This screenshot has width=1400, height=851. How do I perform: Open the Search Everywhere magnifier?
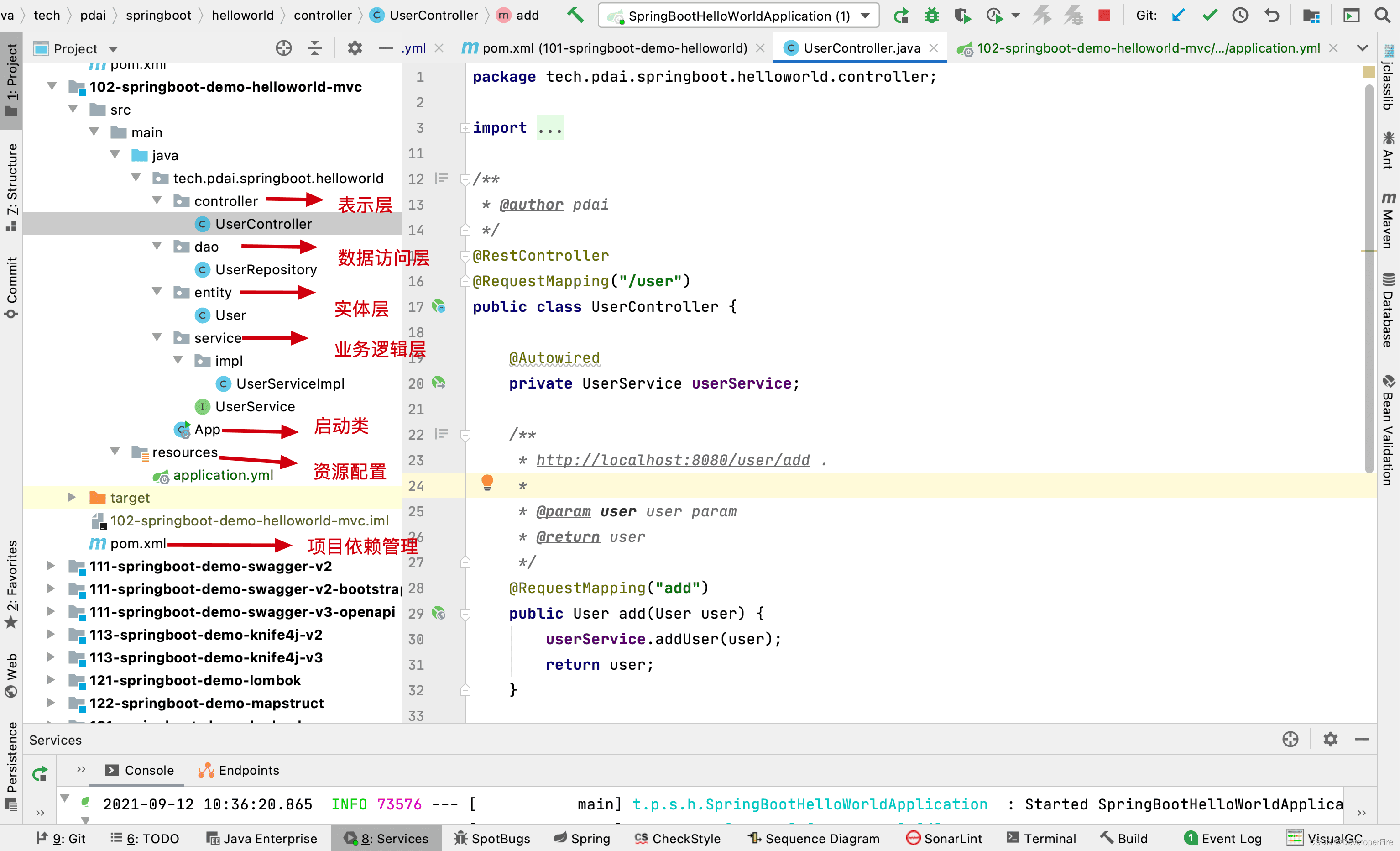coord(1382,16)
